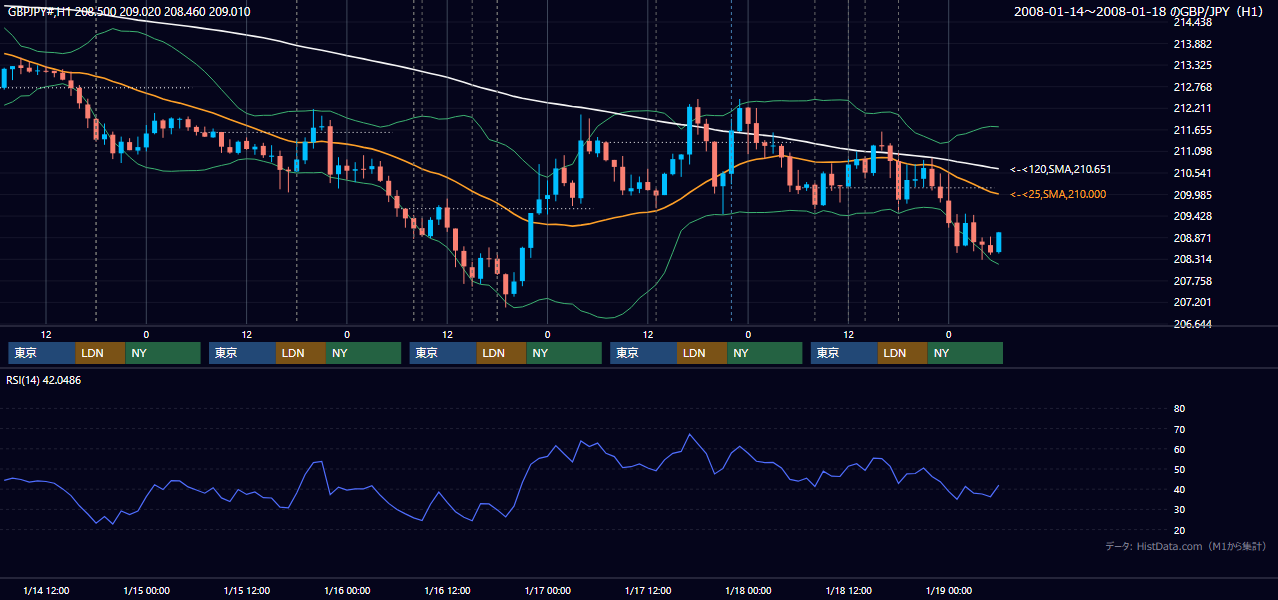
Task: Click the RSI 30 level label
Action: pos(1179,509)
